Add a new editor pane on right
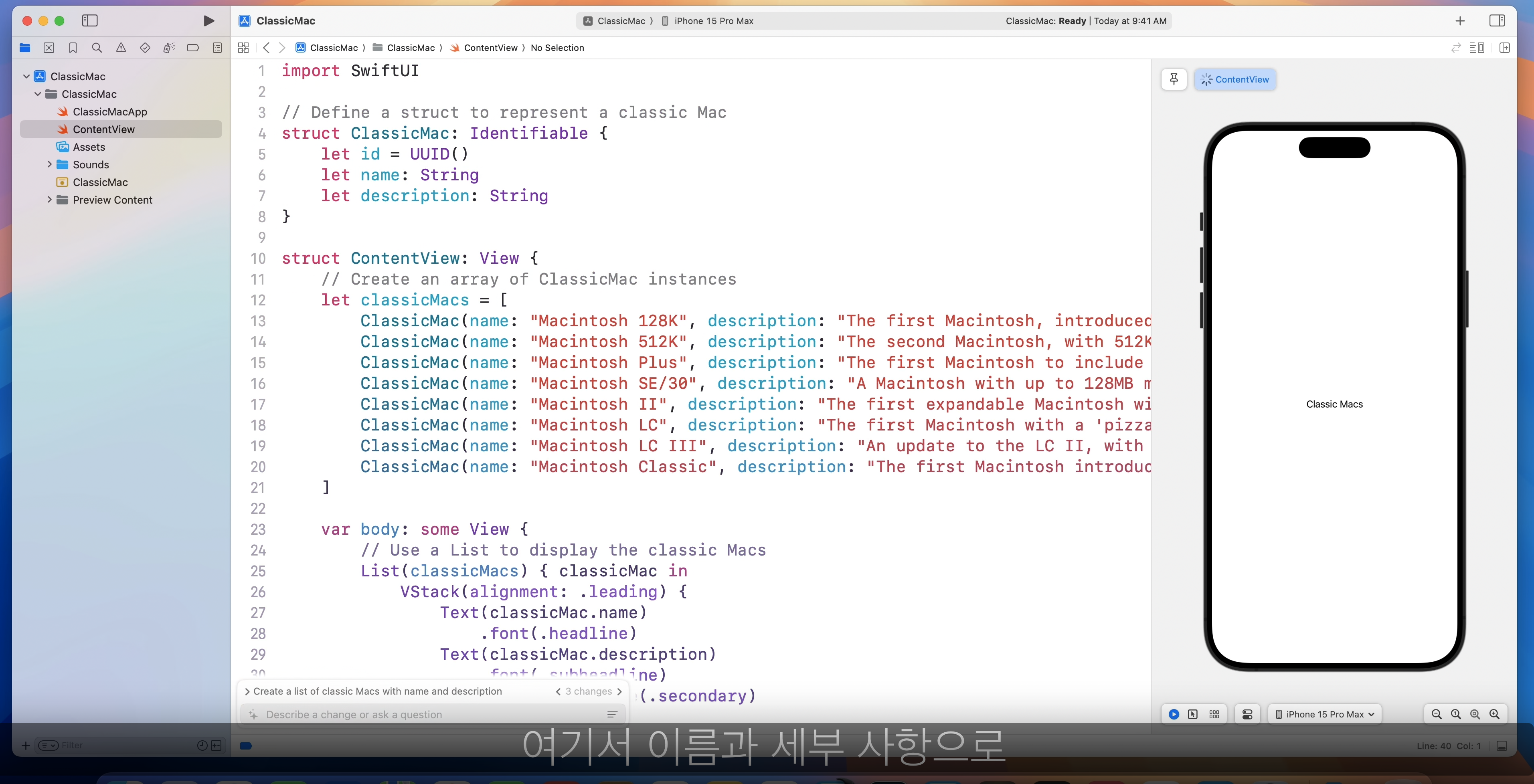 [1505, 48]
